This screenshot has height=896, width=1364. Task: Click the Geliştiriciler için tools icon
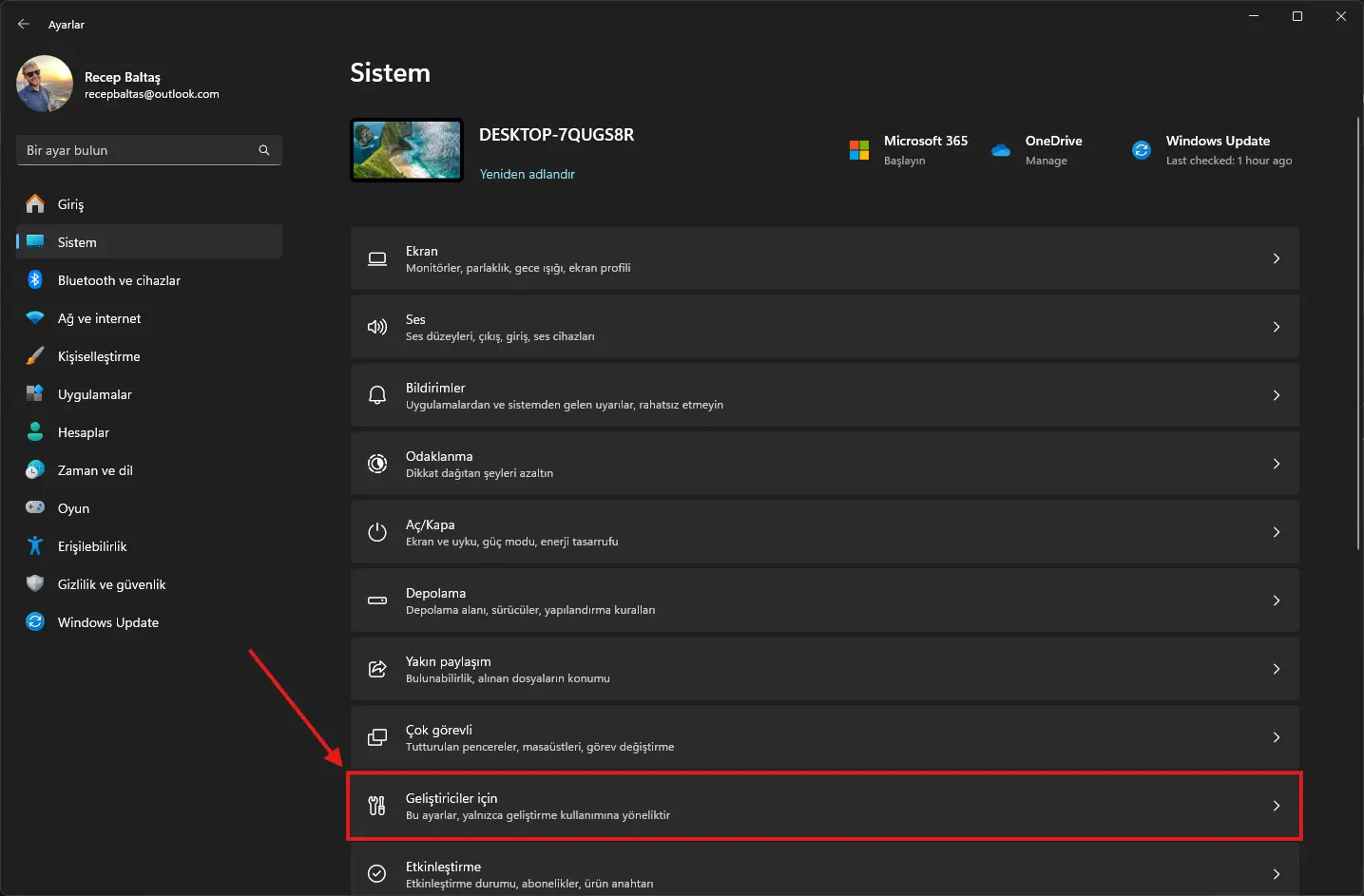point(377,806)
